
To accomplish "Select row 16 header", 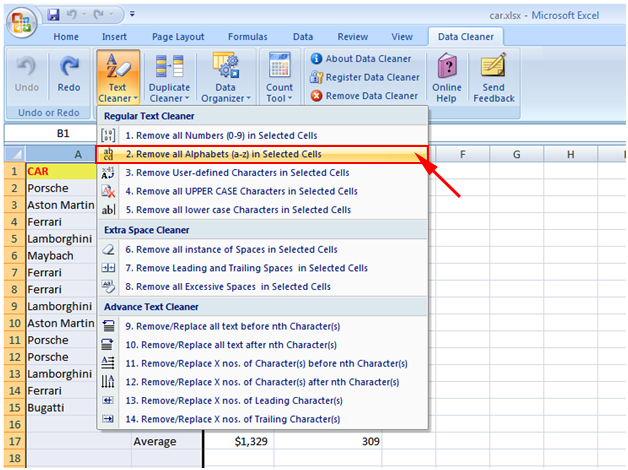I will click(15, 424).
